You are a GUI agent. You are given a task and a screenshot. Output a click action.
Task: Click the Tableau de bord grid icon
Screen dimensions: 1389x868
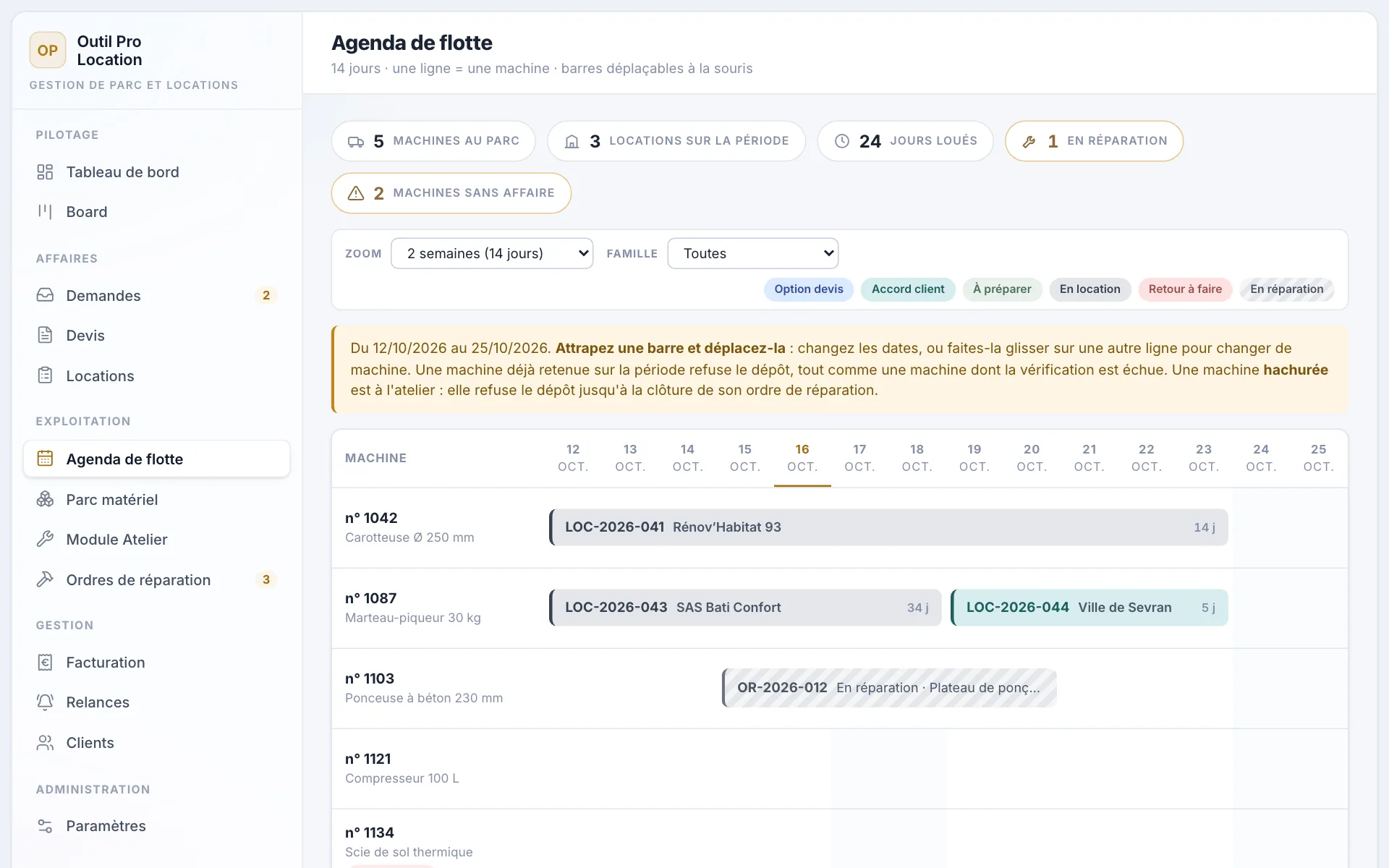[45, 172]
